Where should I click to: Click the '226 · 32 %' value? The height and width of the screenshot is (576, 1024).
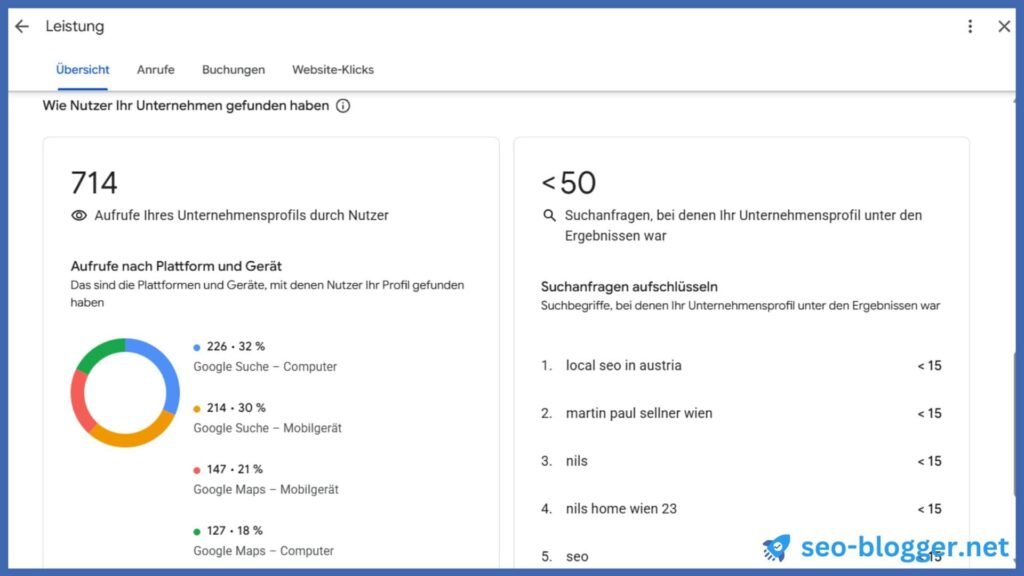236,347
